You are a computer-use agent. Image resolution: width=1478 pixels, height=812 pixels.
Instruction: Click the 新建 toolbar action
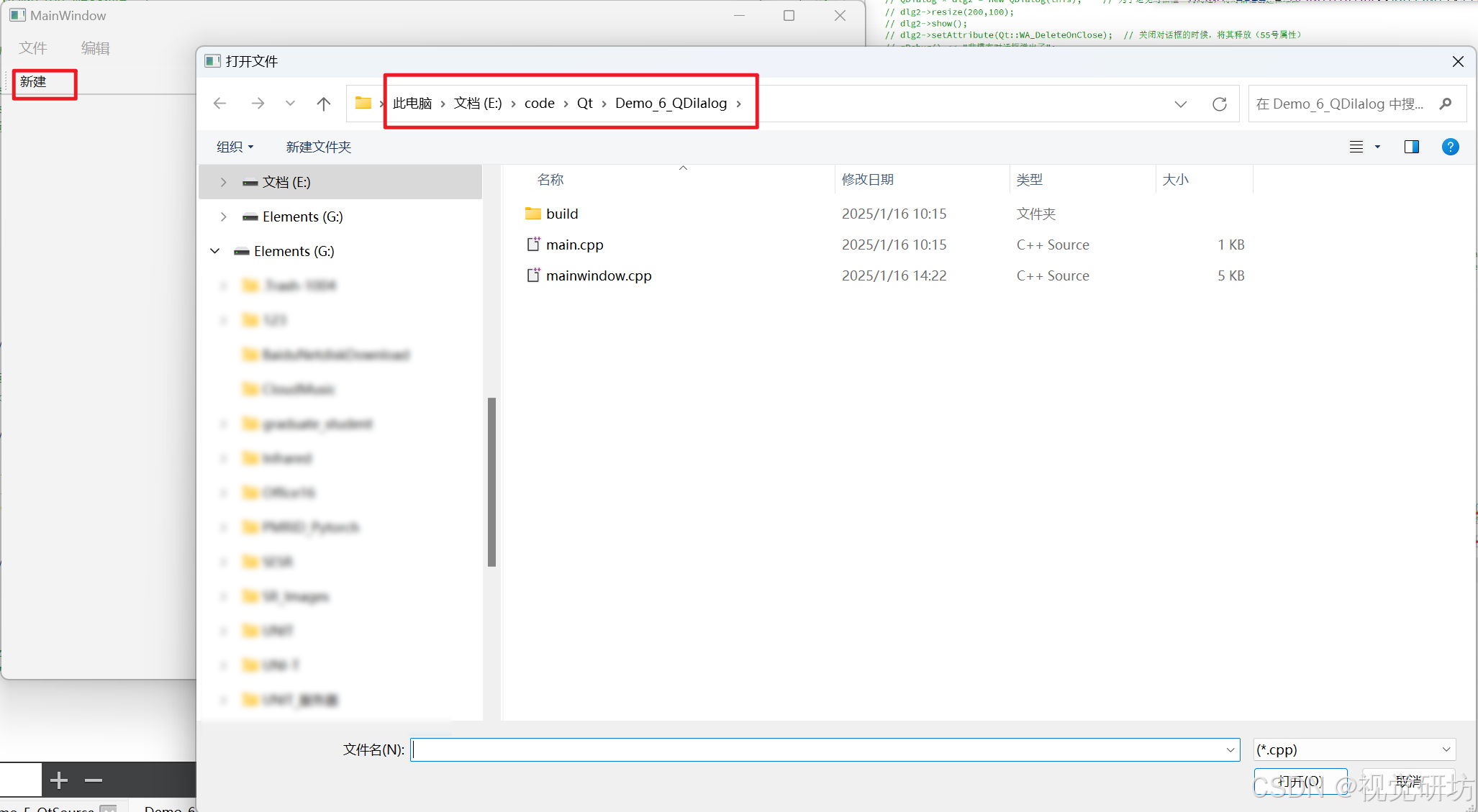click(x=34, y=82)
